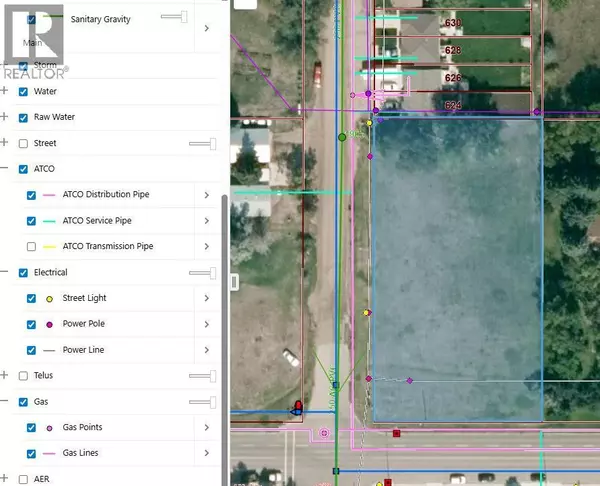Select the Raw Water layer label
Viewport: 600px width, 486px height.
pos(55,117)
